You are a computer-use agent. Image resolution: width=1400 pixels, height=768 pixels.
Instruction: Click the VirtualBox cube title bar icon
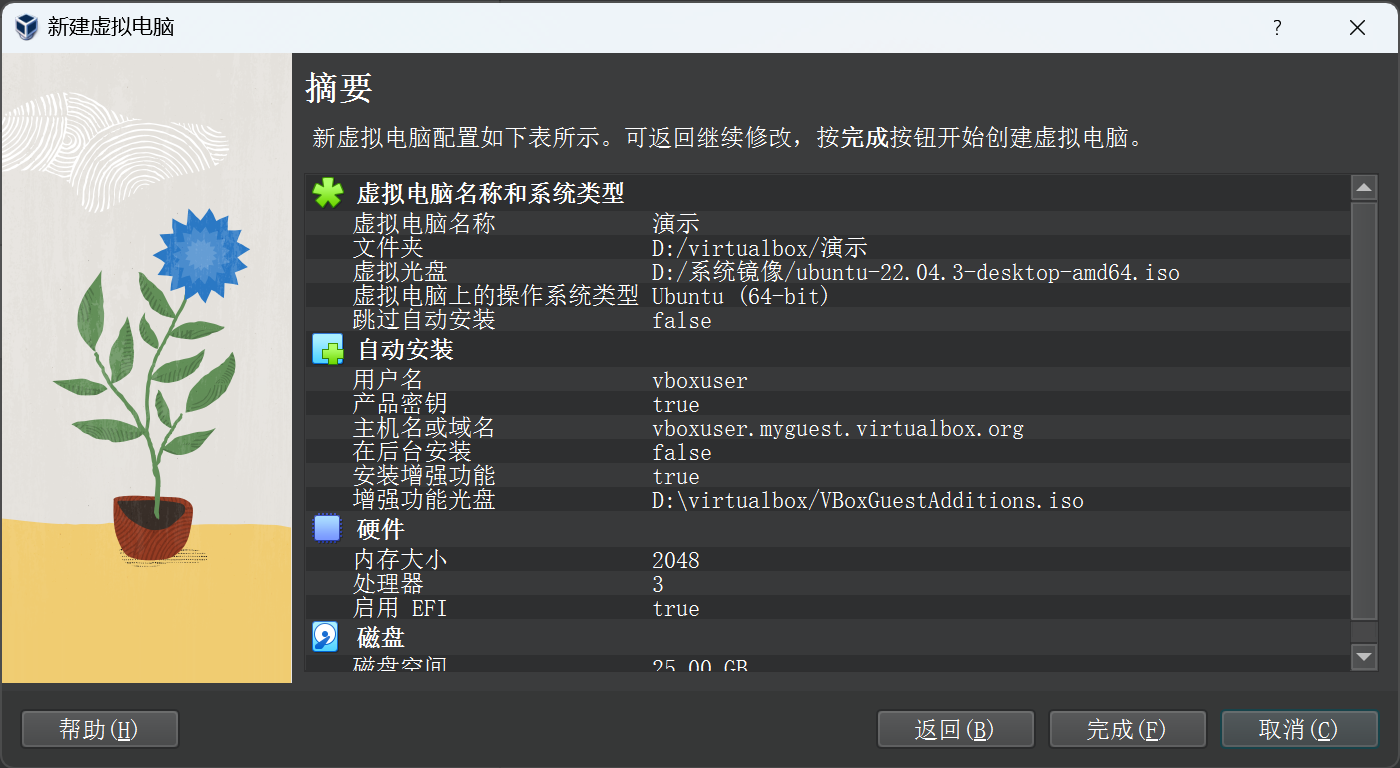click(x=28, y=27)
